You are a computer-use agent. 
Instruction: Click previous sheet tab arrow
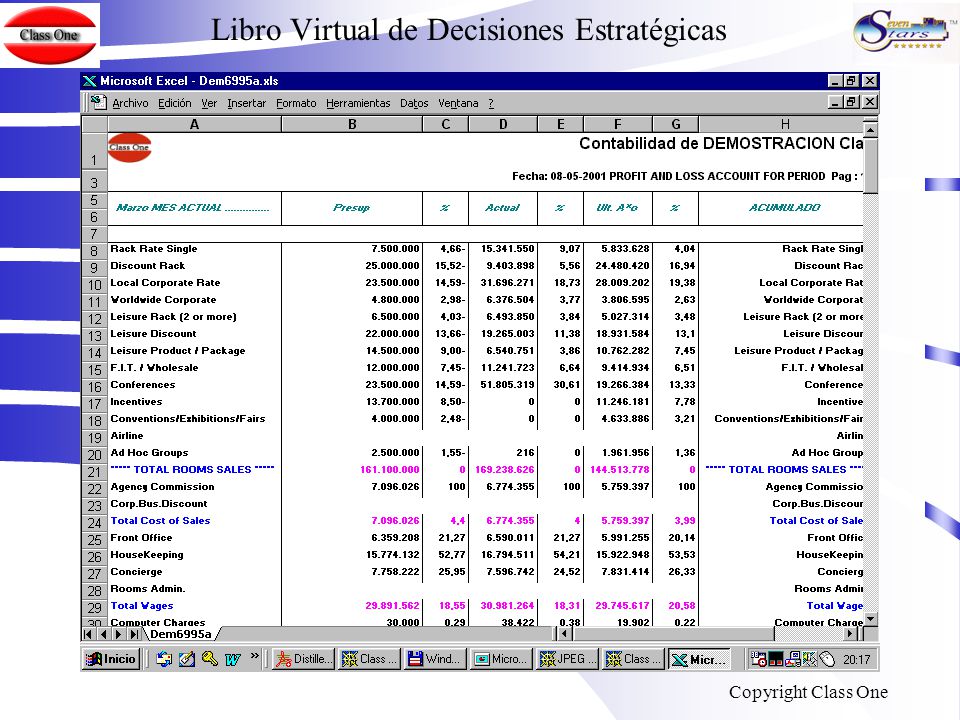pyautogui.click(x=103, y=634)
